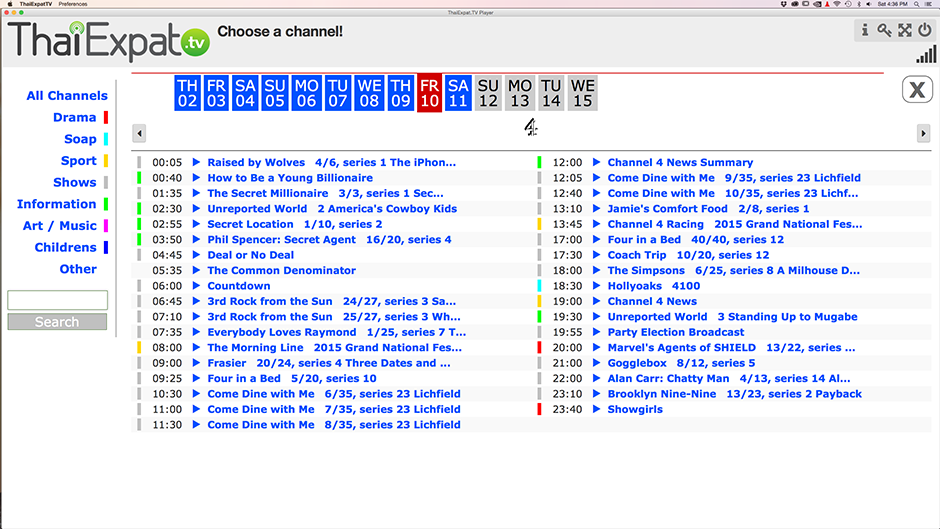
Task: Go to next channel with right arrow
Action: pyautogui.click(x=923, y=133)
